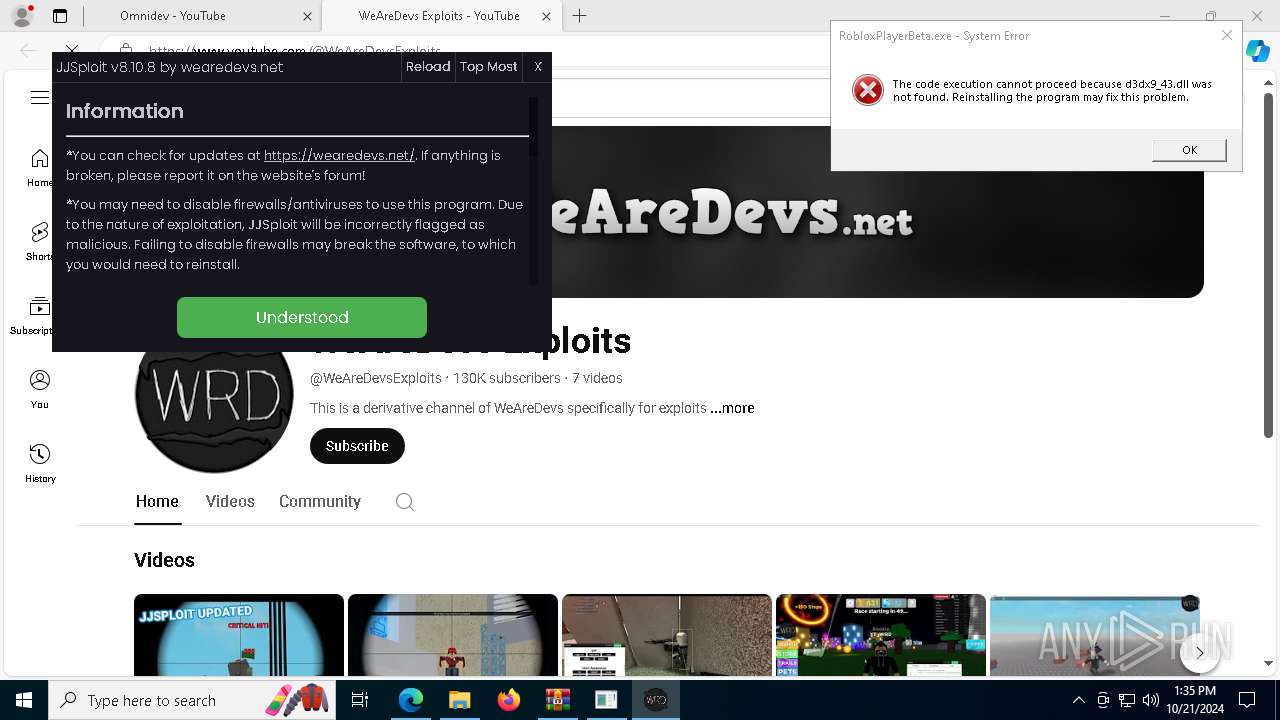Close the Omnidev - YouTube tab
This screenshot has width=1280, height=720.
tap(308, 16)
